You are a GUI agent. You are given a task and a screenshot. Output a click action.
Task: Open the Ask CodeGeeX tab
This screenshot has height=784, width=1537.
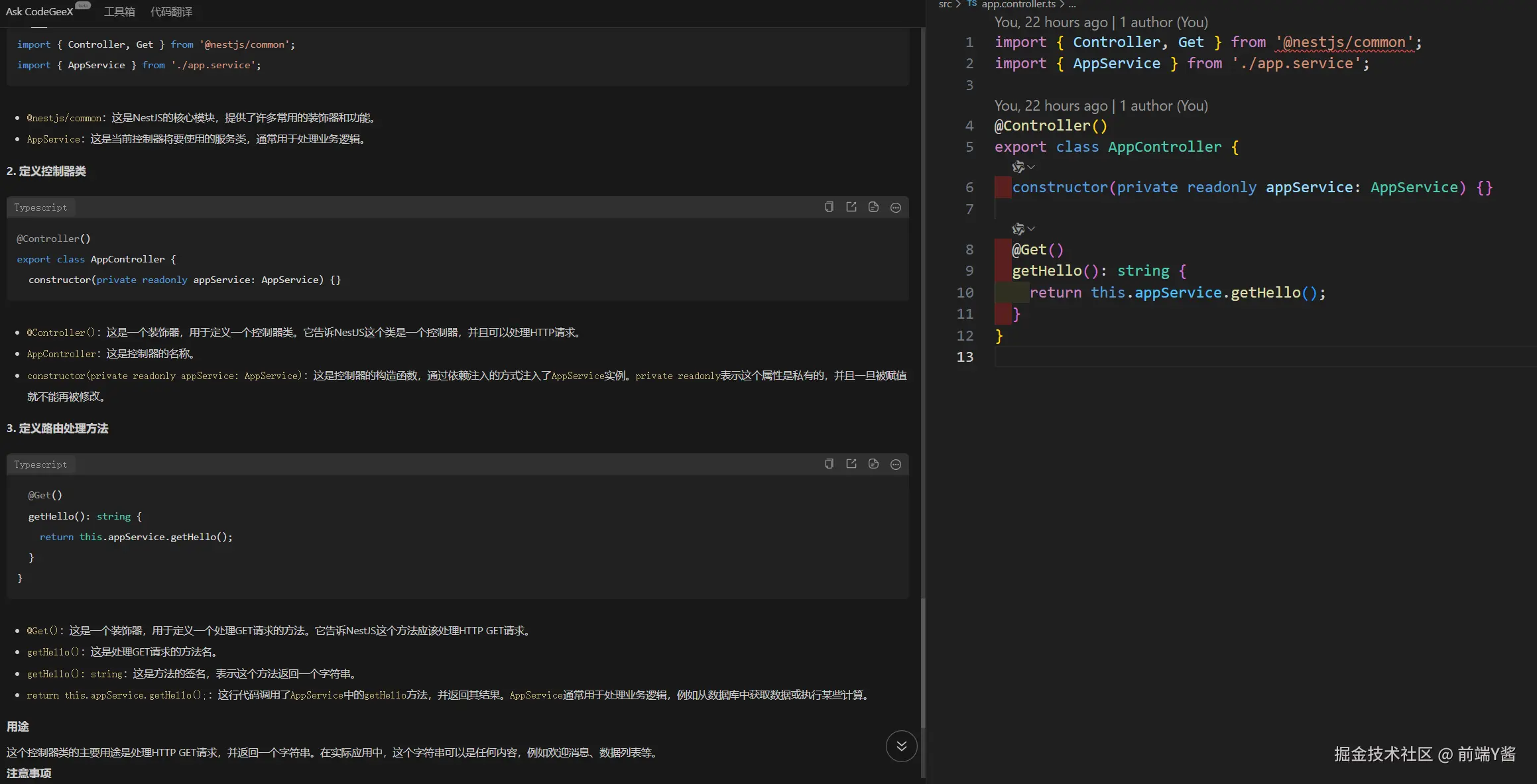coord(40,12)
